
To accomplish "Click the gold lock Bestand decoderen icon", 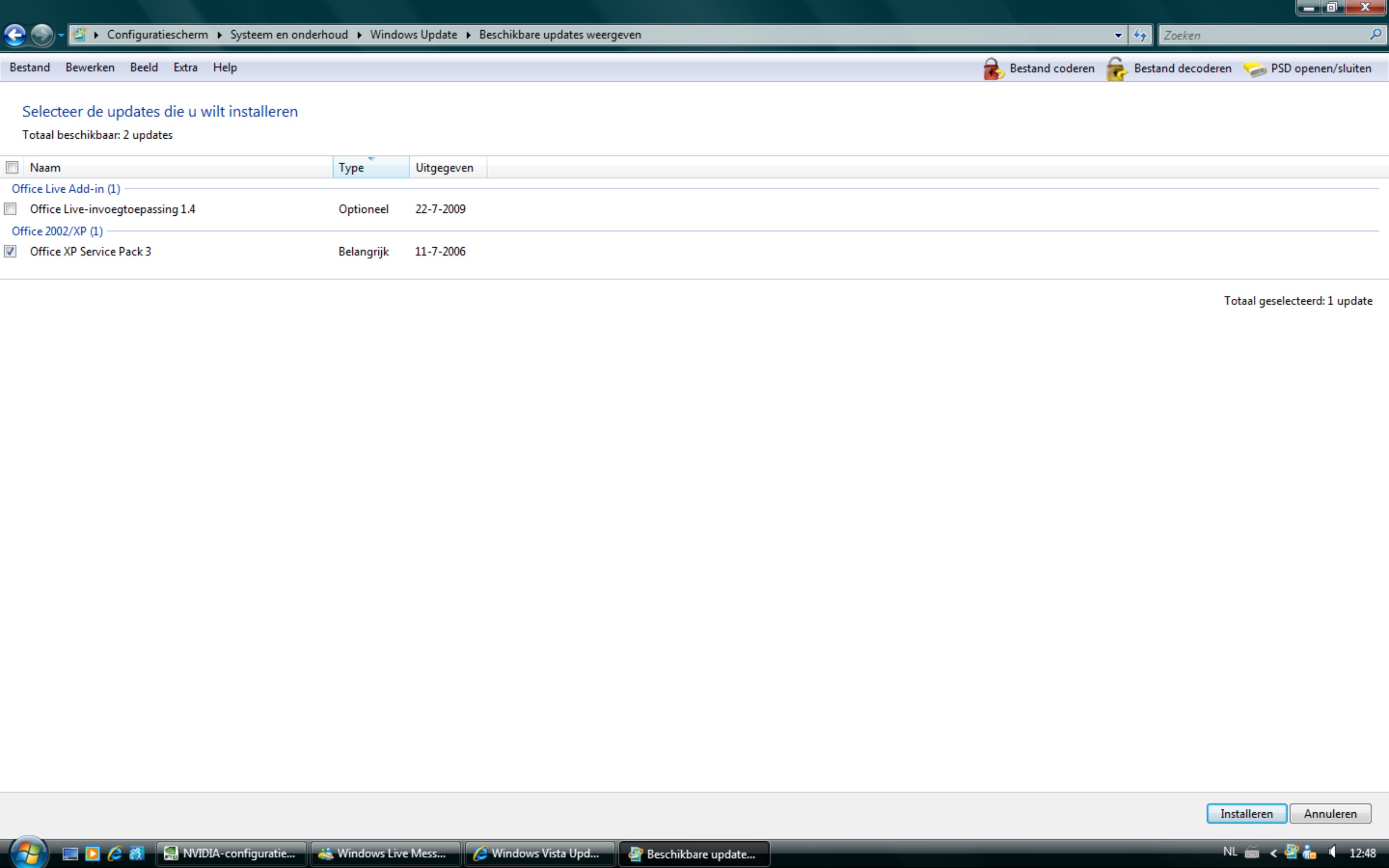I will click(x=1117, y=69).
